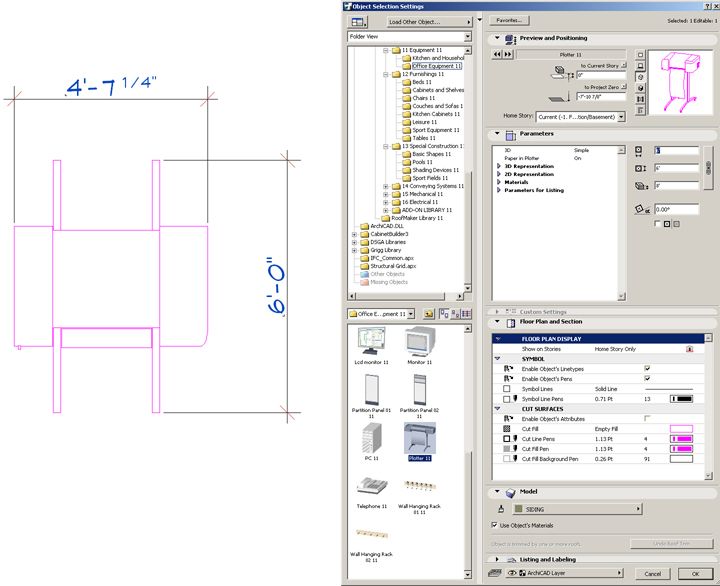Click the Floor Plan and Section panel icon
This screenshot has width=720, height=586.
[x=511, y=322]
